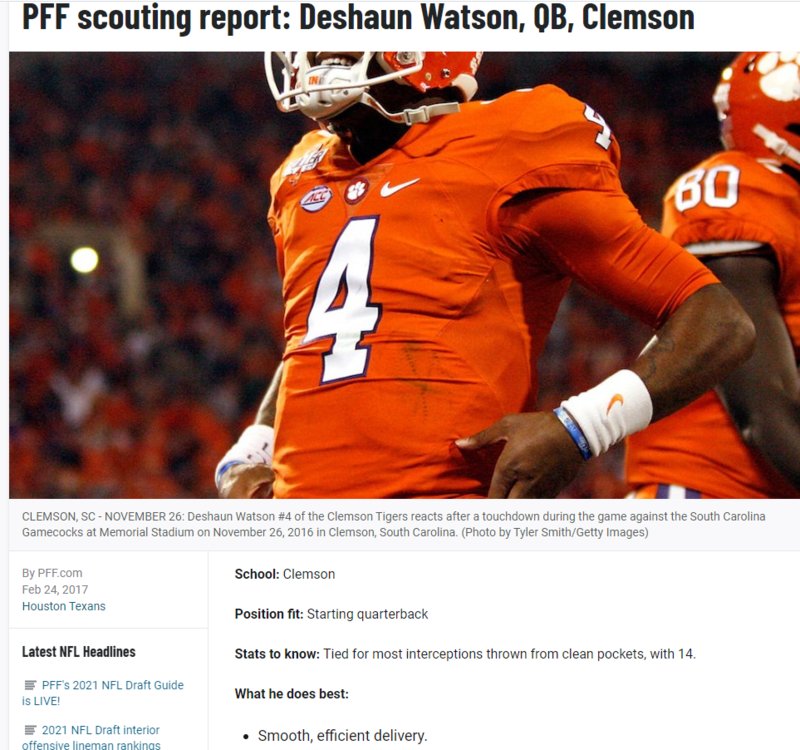Open 2021 NFL Draft interior offensive lineman rankings link

coord(91,737)
